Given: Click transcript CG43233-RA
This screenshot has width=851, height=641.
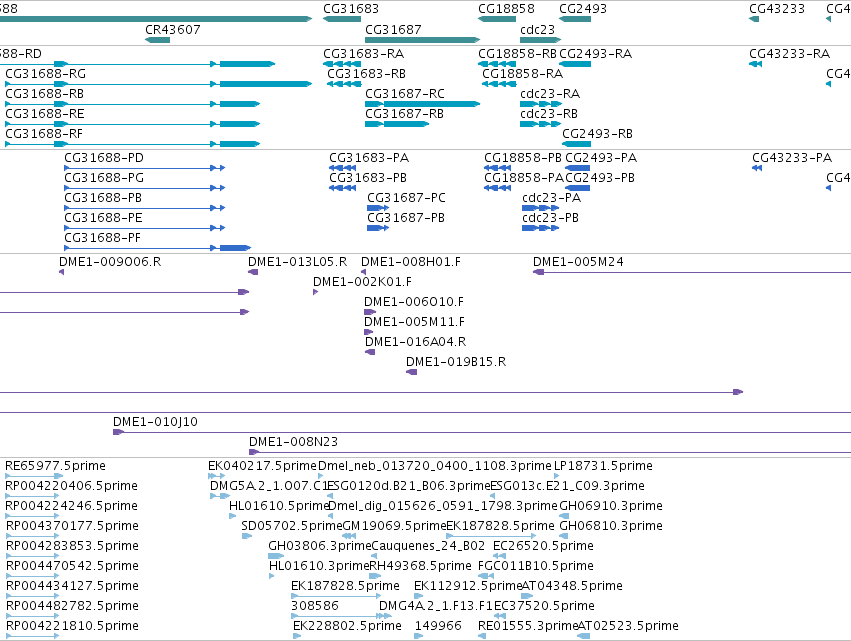Looking at the screenshot, I should pos(790,54).
